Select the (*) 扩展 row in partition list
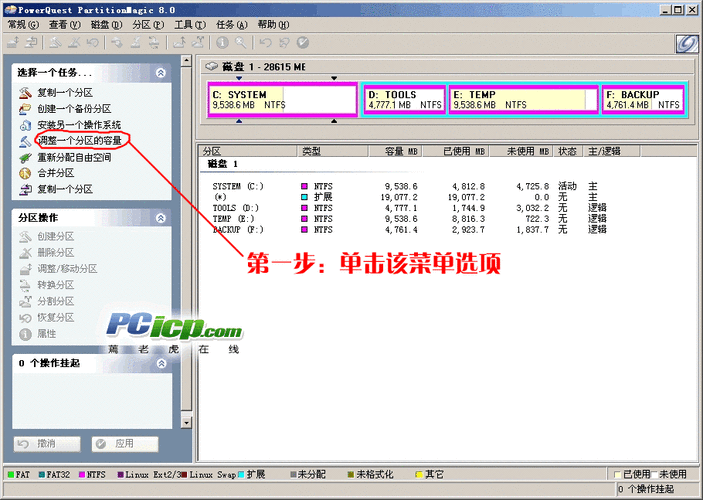The width and height of the screenshot is (703, 500). [409, 197]
